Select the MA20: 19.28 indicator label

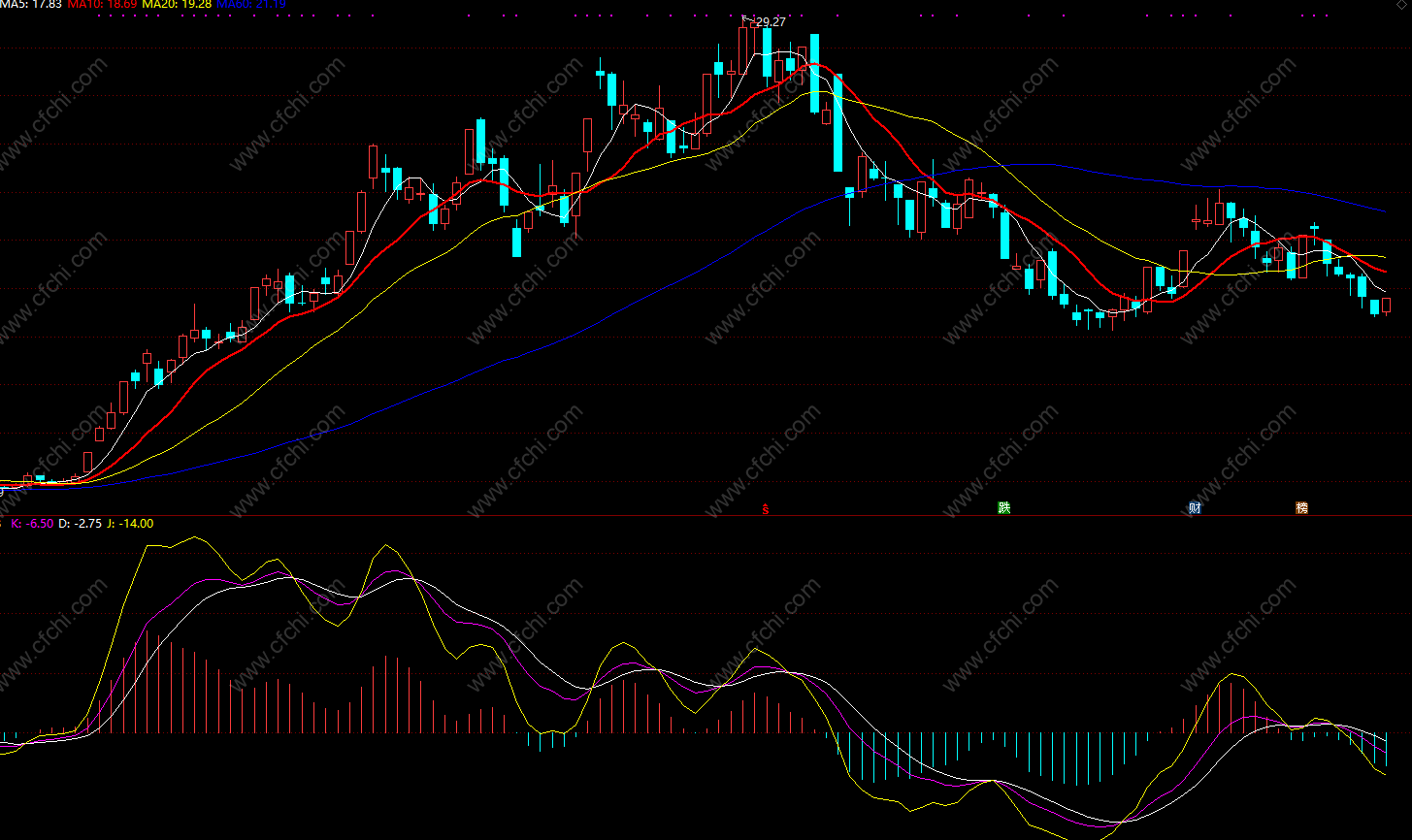pyautogui.click(x=176, y=4)
